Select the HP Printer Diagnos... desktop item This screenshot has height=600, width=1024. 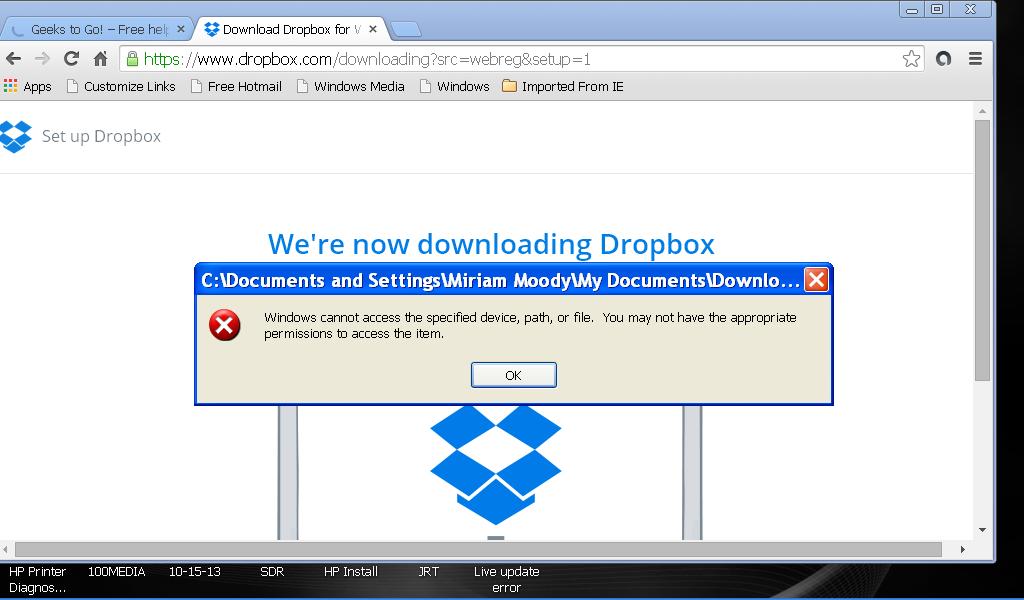tap(37, 579)
